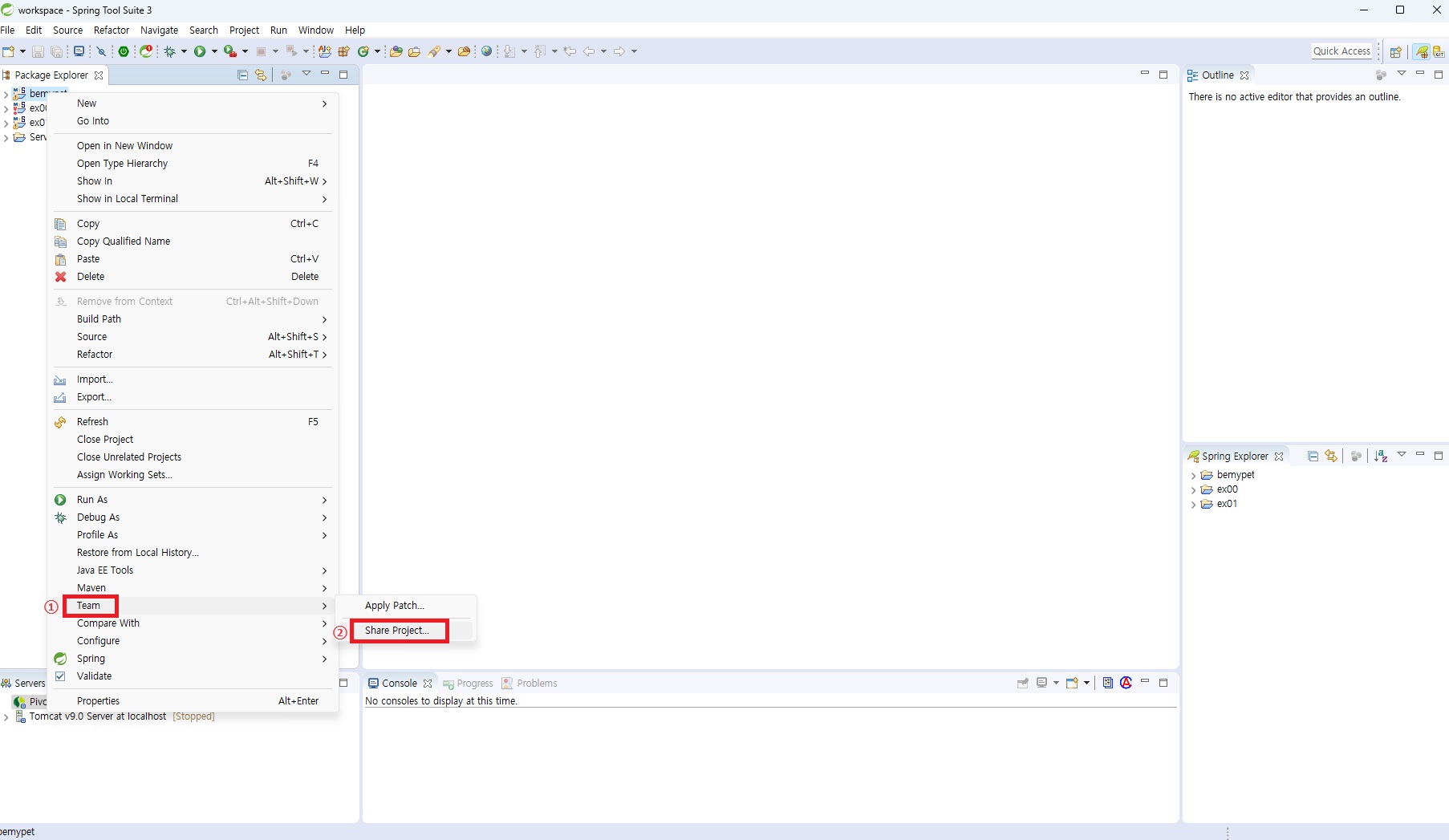The height and width of the screenshot is (840, 1449).
Task: Open the Debug button dropdown arrow
Action: point(184,51)
